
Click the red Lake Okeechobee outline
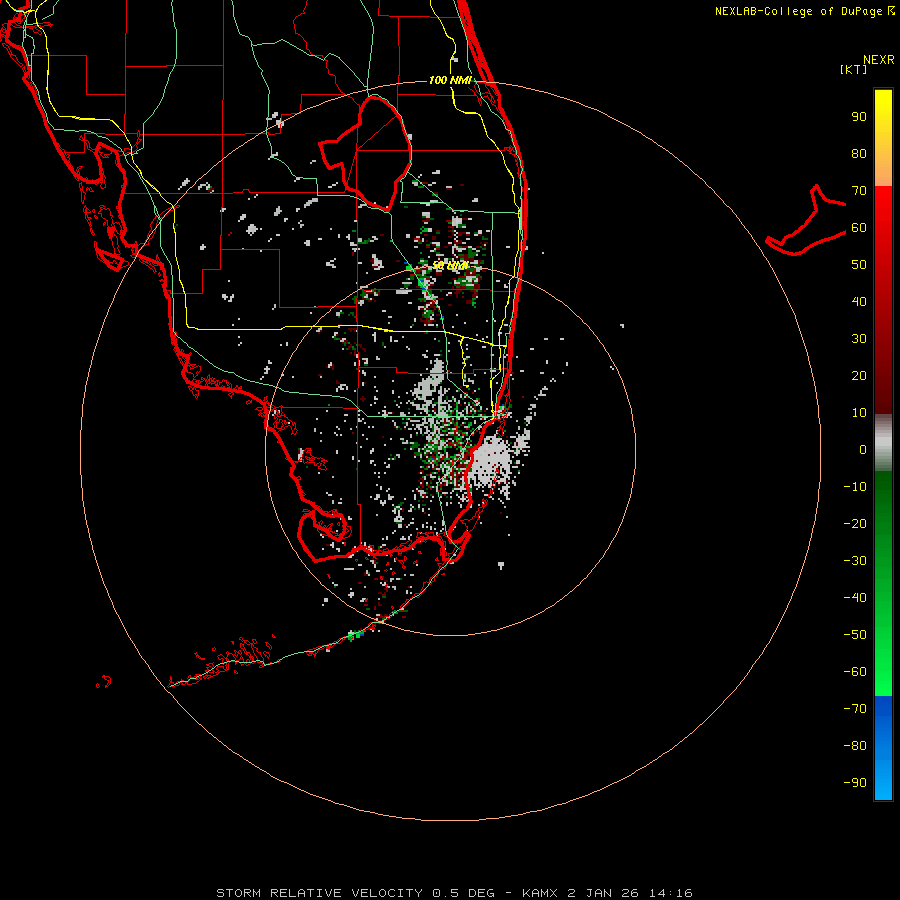coord(365,153)
